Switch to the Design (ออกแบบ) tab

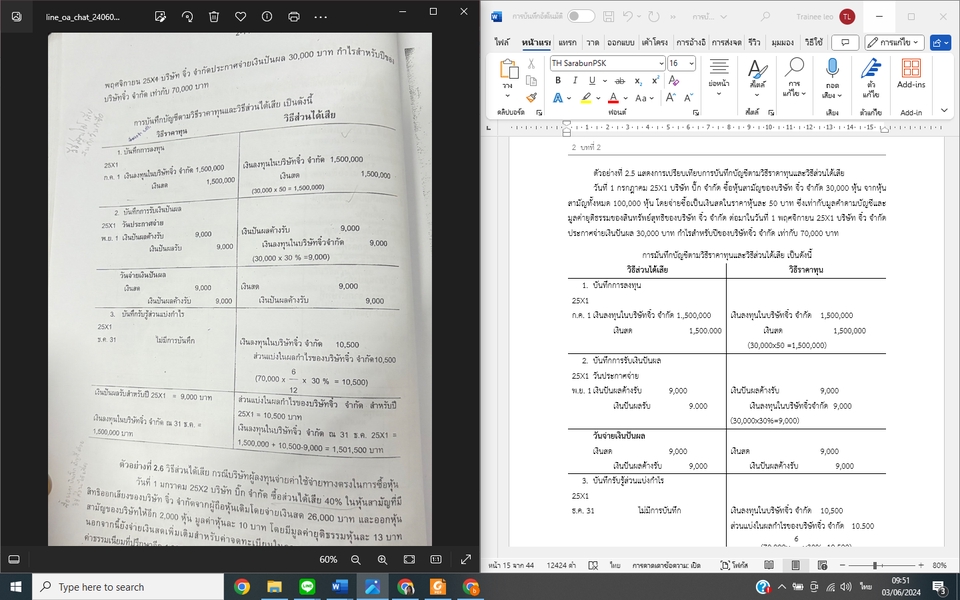(x=621, y=42)
